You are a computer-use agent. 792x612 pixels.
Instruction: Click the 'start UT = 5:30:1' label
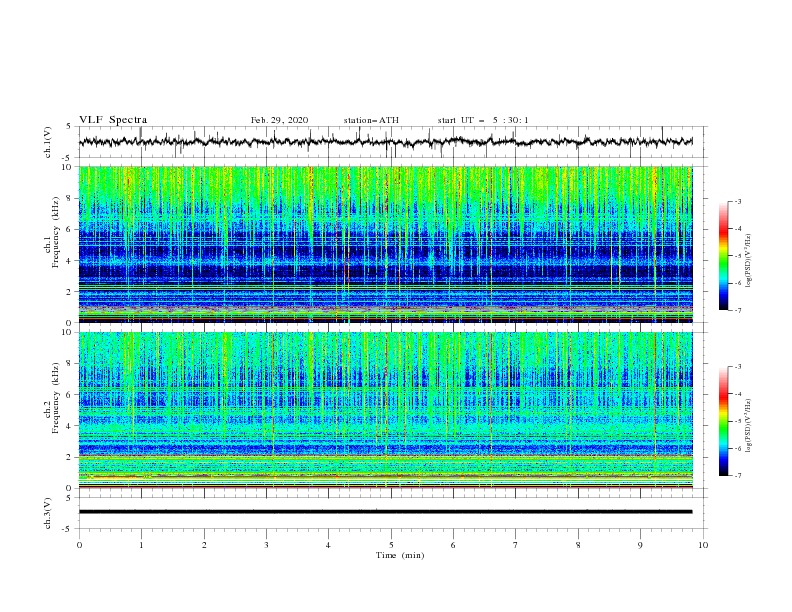click(483, 120)
